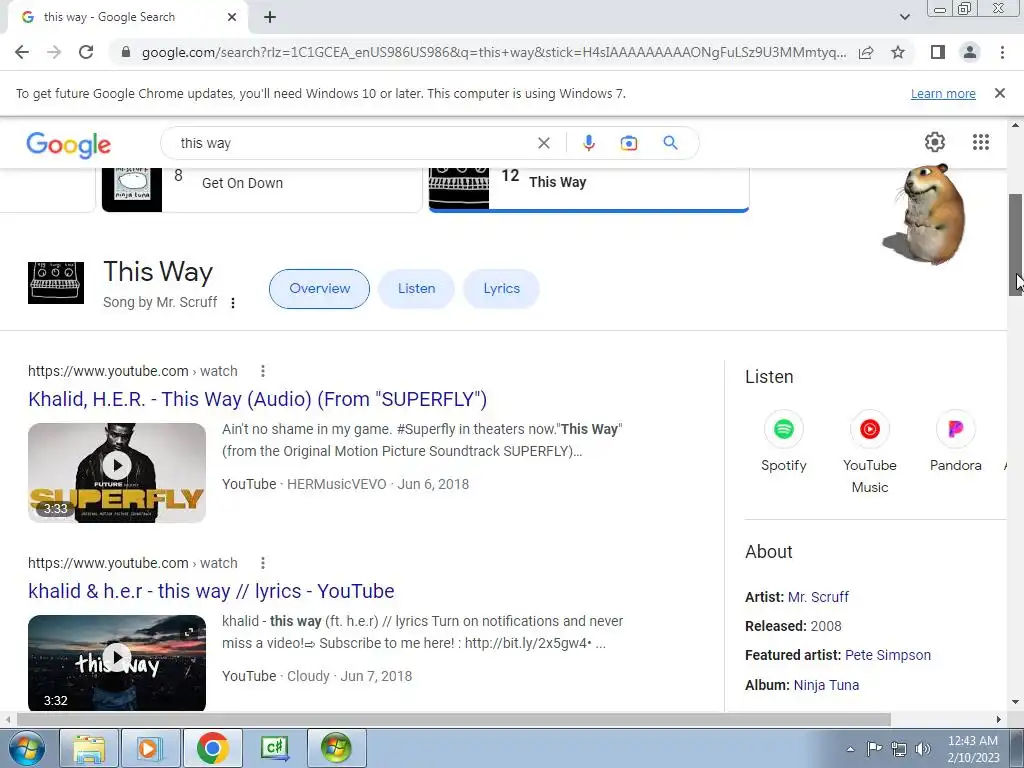Click Chrome icon in the taskbar

pos(212,748)
